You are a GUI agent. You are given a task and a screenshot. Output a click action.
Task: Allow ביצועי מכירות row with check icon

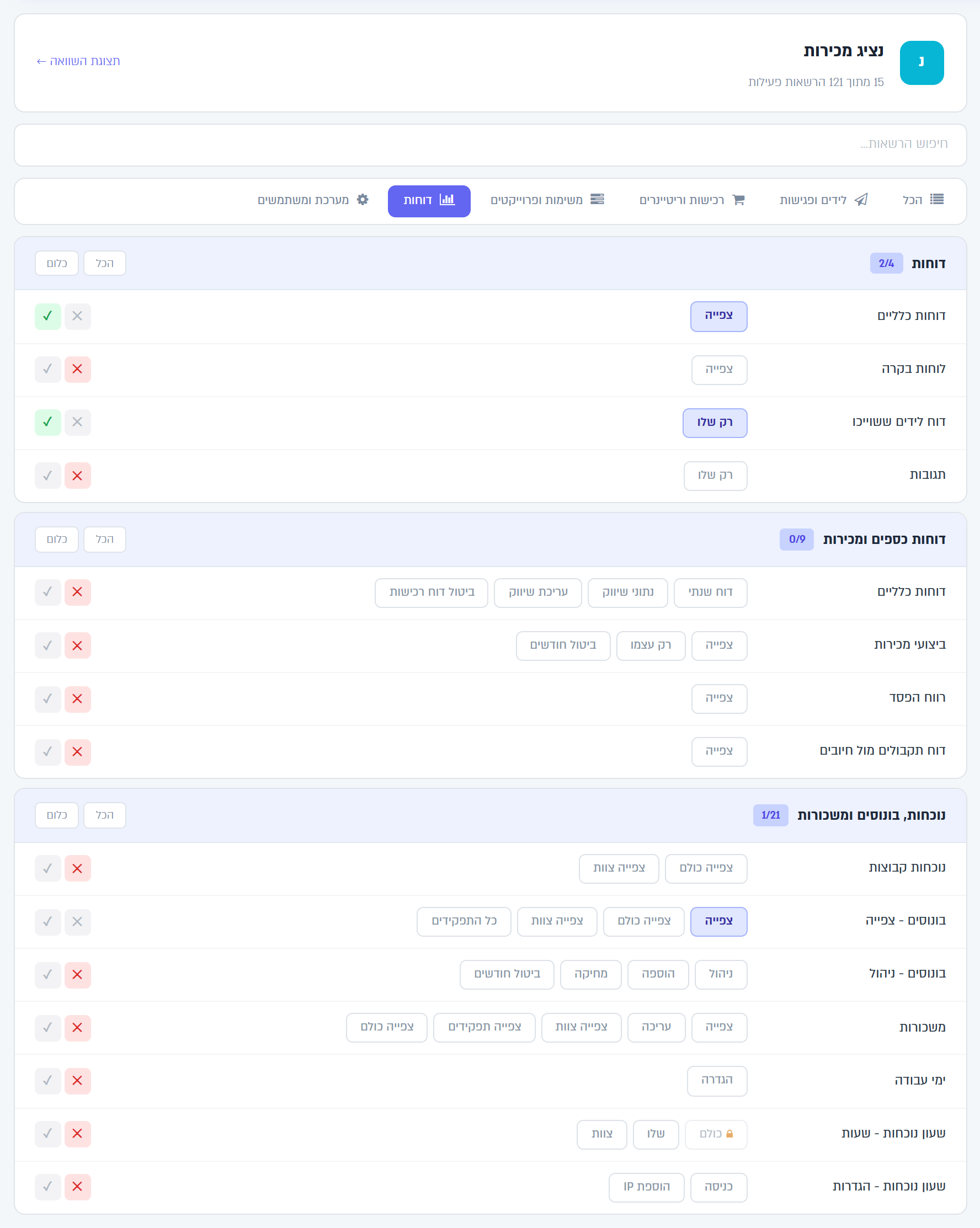coord(48,645)
